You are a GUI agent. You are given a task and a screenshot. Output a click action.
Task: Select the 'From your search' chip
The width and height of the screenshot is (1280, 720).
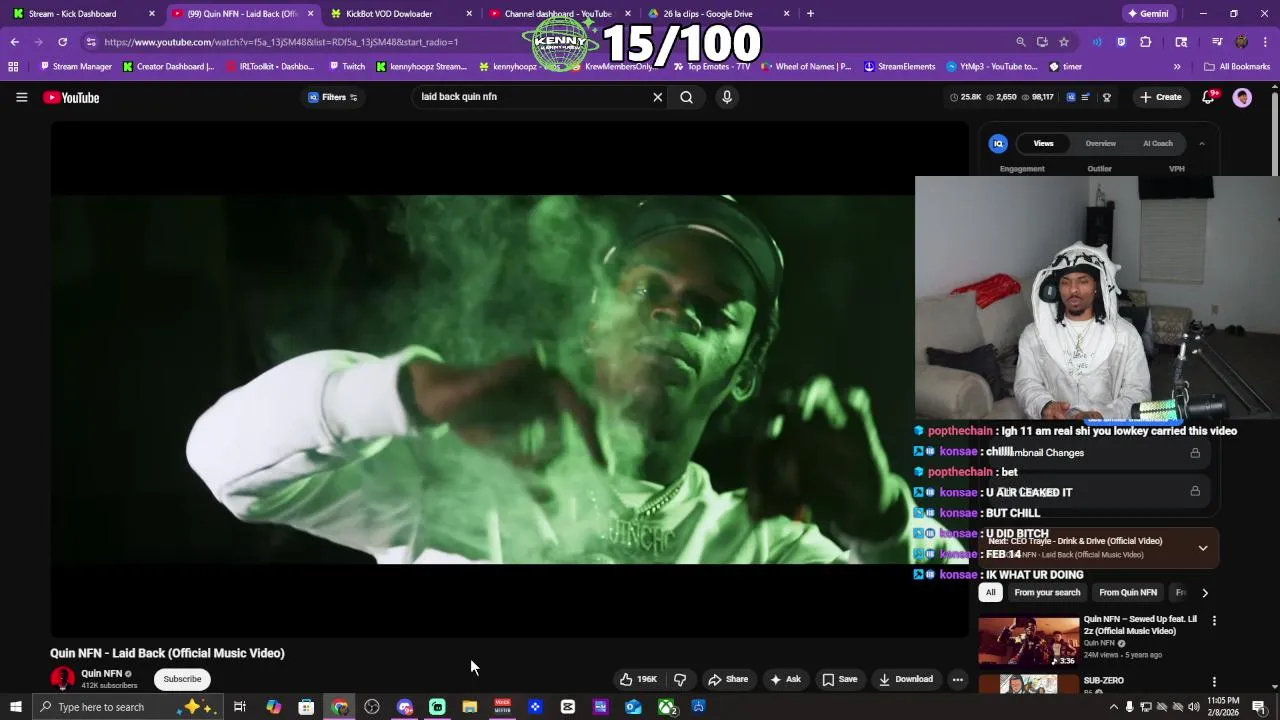(x=1047, y=592)
